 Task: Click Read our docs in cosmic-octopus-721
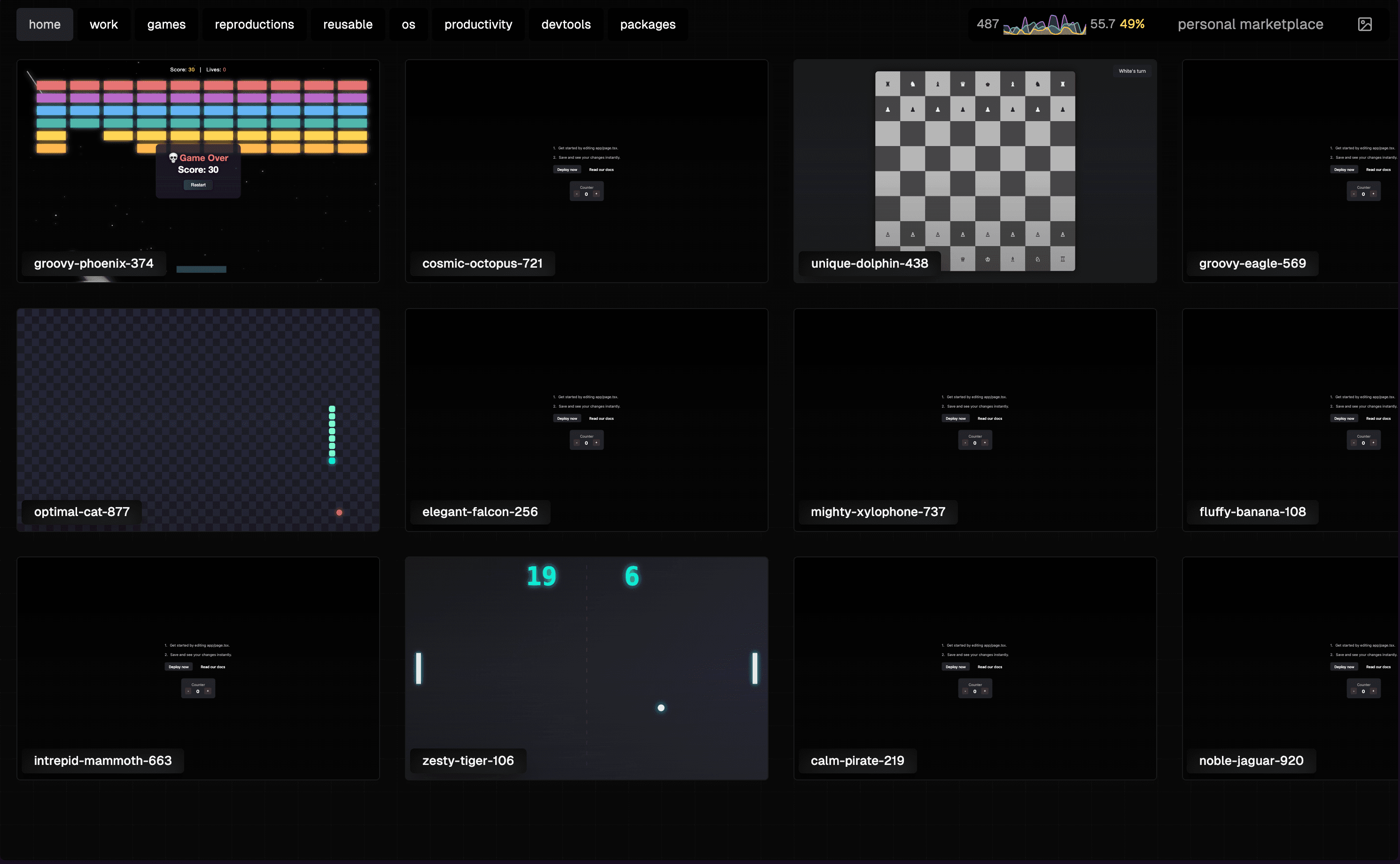[x=601, y=170]
